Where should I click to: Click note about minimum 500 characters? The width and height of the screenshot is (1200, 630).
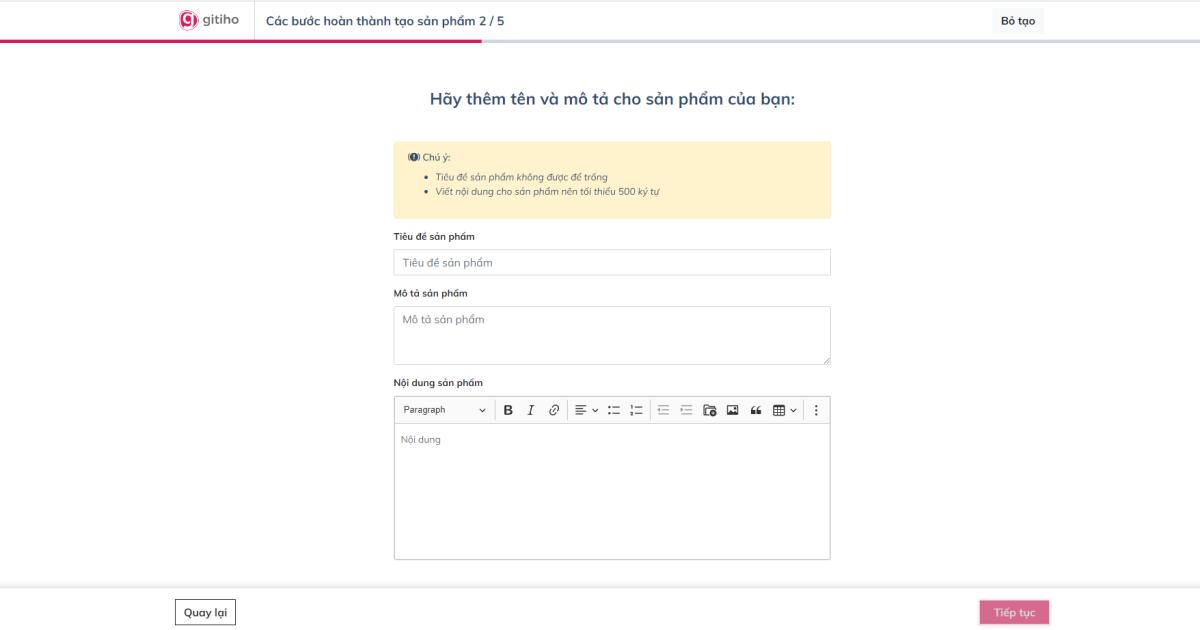(x=546, y=190)
